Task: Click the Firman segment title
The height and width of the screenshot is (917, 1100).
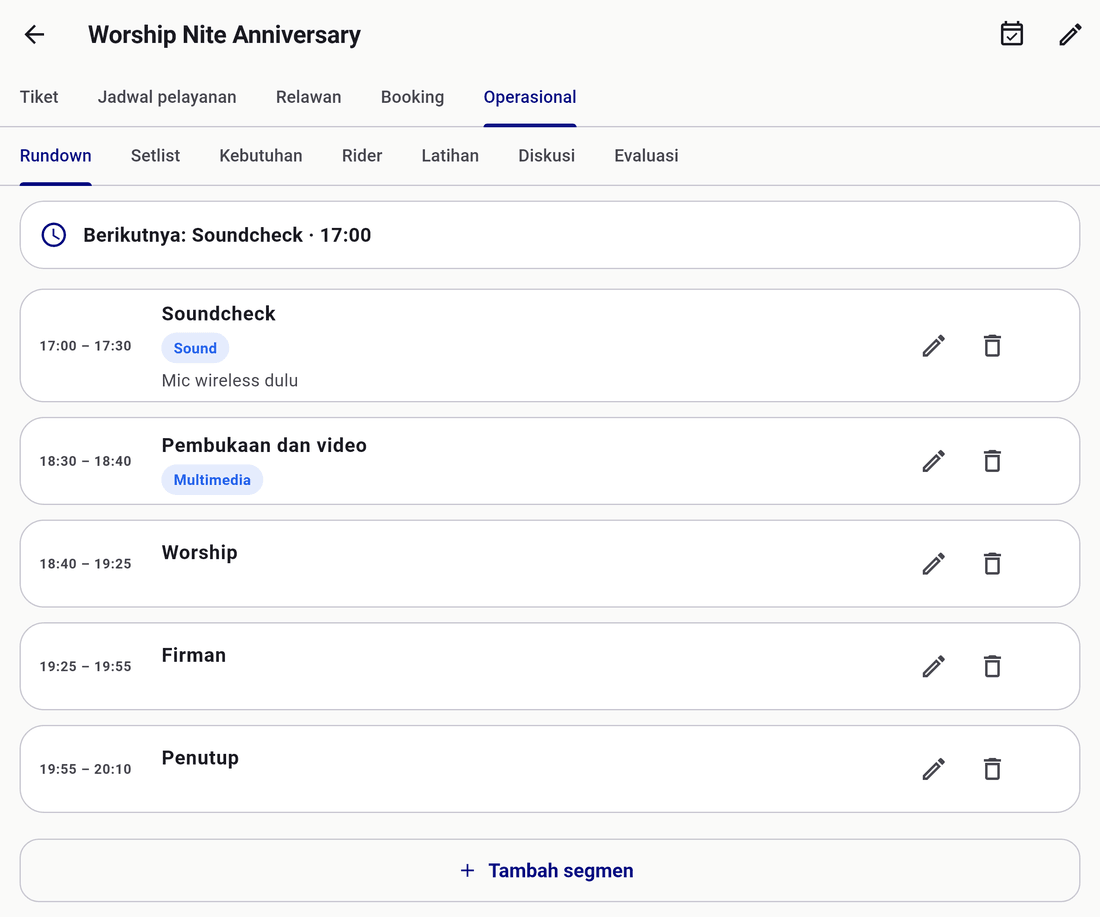Action: coord(194,655)
